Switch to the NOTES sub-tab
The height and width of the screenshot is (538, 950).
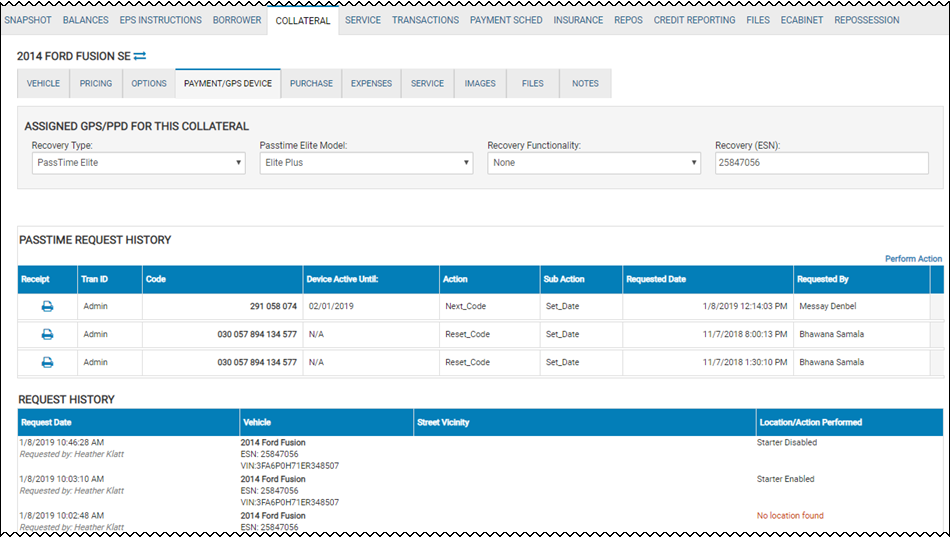(585, 84)
